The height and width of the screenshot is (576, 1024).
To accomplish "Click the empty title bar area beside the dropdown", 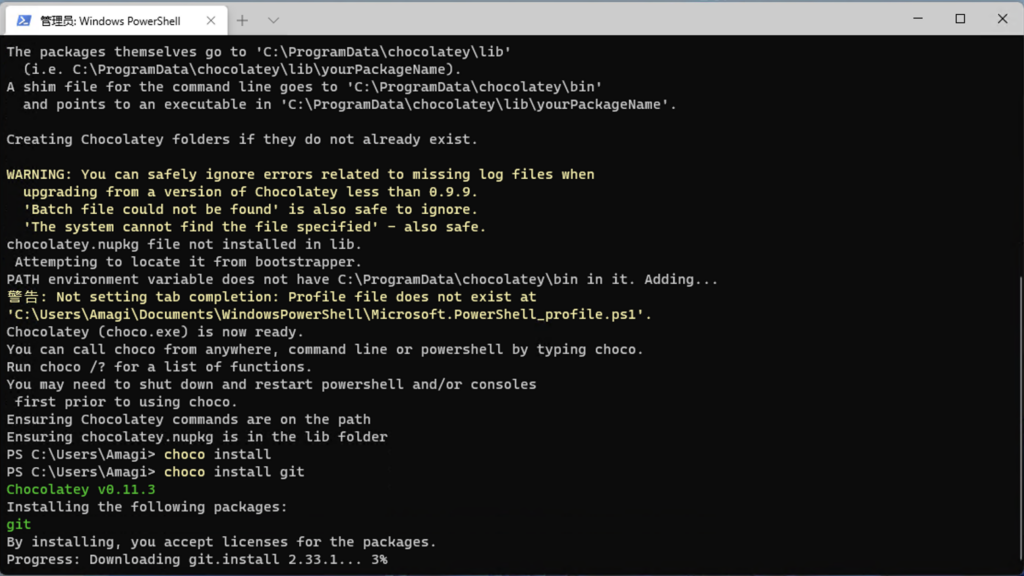I will click(588, 19).
